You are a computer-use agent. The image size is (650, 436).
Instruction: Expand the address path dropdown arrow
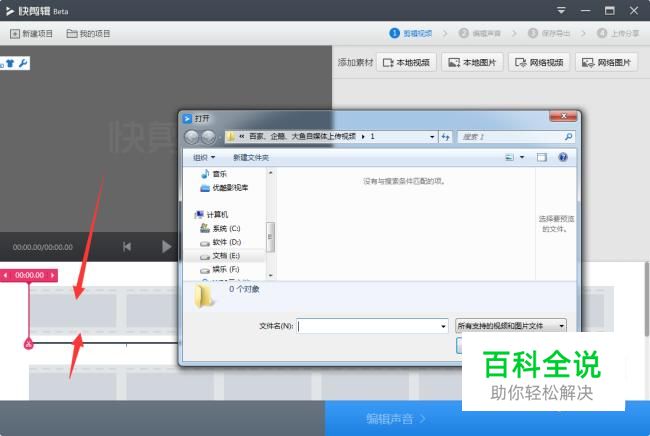click(x=432, y=136)
